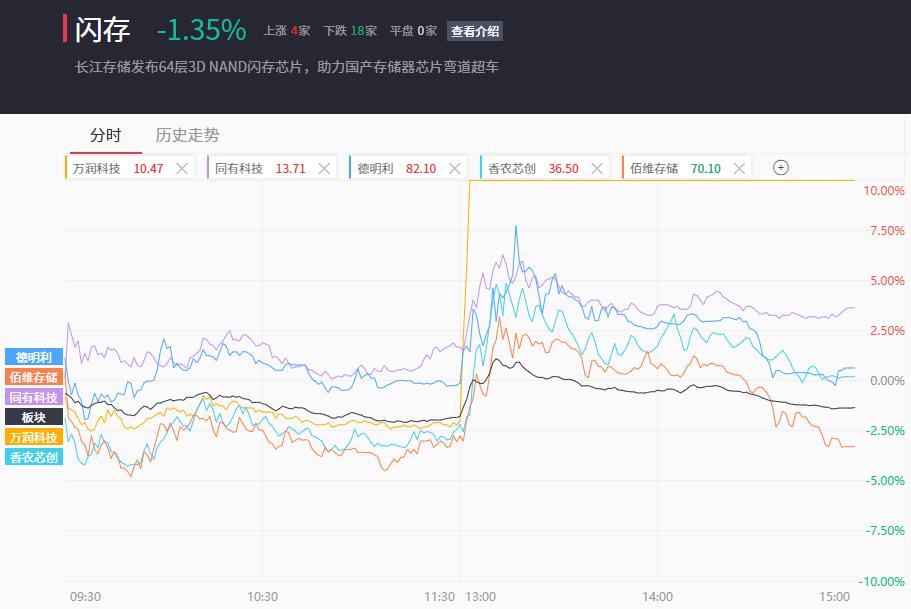Screen dimensions: 911x609
Task: Toggle the 同有科技 purple legend label
Action: (x=34, y=397)
